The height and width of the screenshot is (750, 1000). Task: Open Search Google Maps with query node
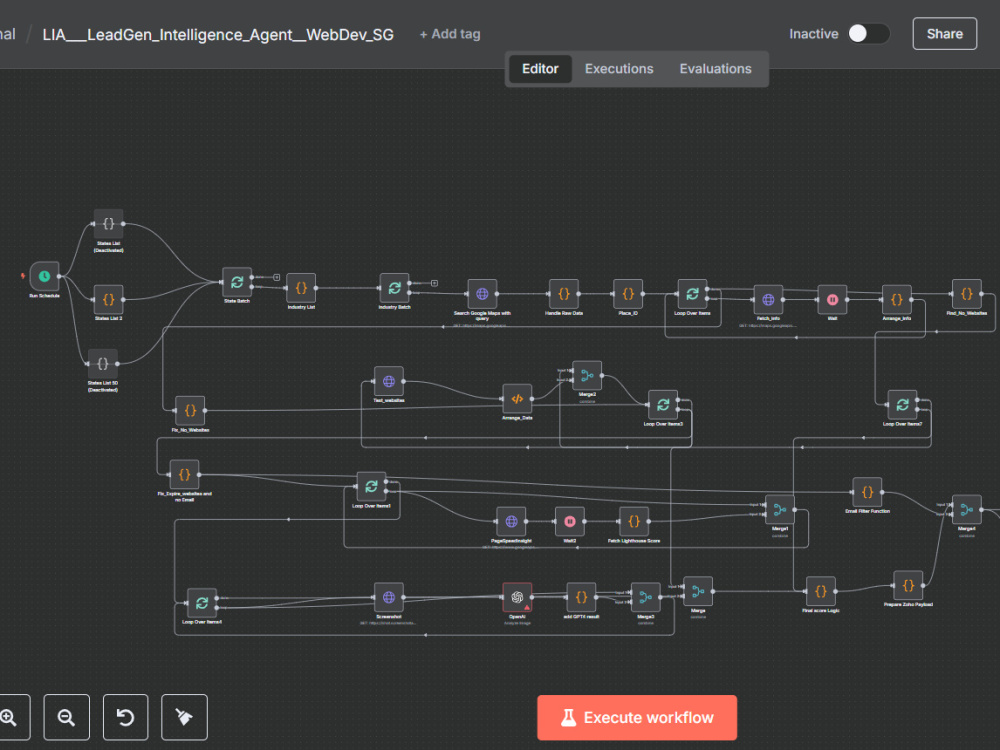pos(482,294)
